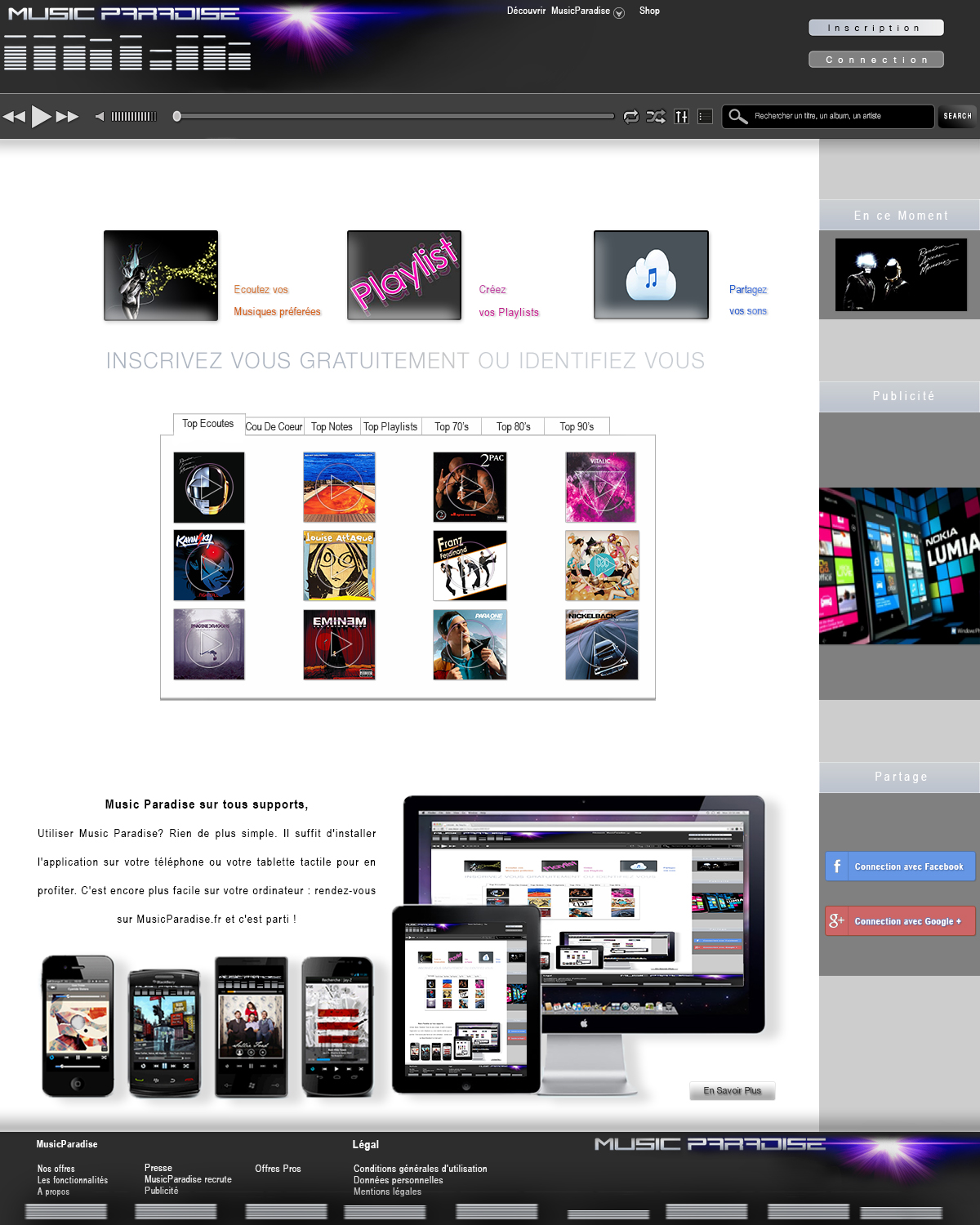
Task: Switch to the Top 80's tab
Action: coord(514,426)
